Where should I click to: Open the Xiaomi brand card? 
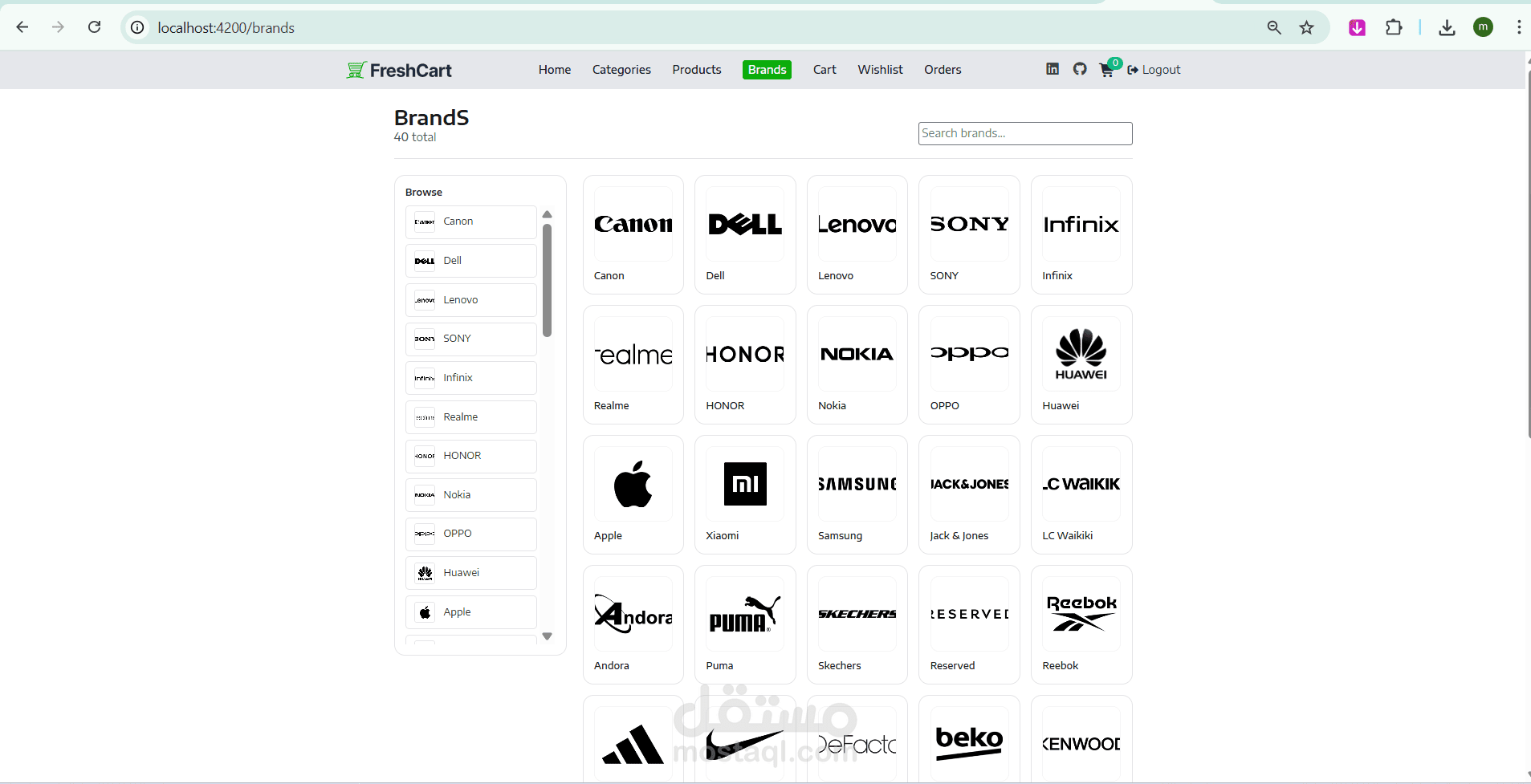(745, 495)
